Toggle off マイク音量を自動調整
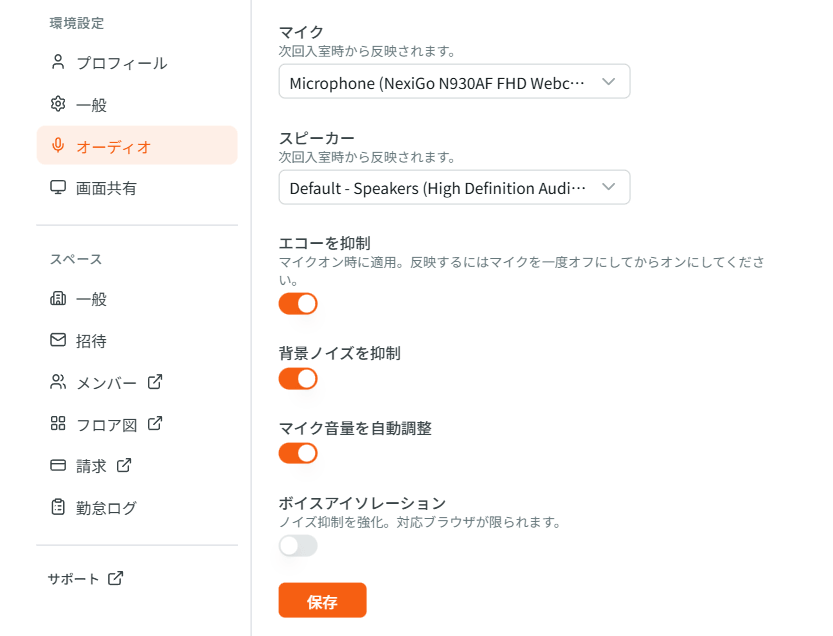This screenshot has width=833, height=636. point(297,452)
